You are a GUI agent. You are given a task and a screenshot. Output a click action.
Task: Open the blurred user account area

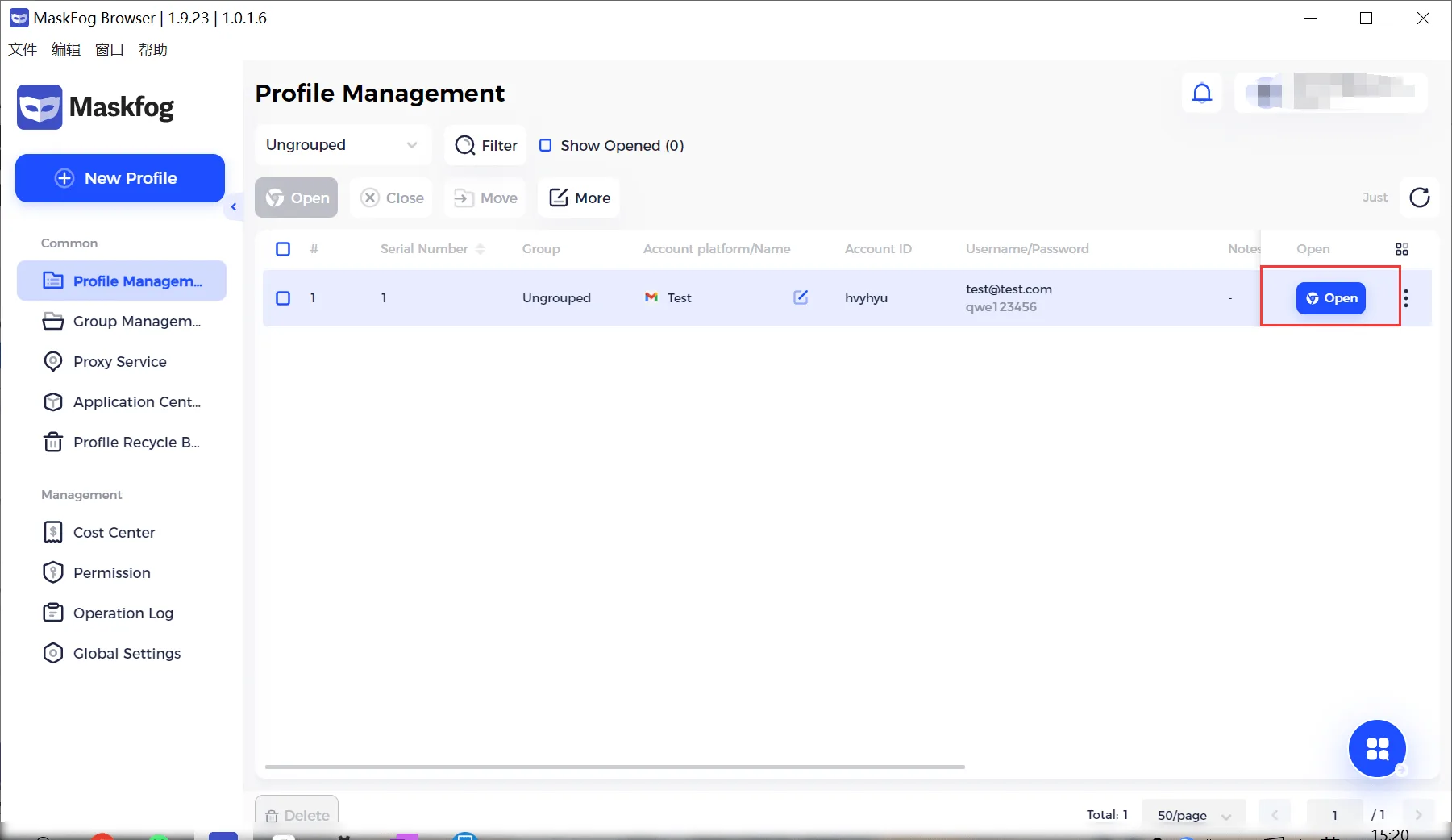pos(1331,94)
